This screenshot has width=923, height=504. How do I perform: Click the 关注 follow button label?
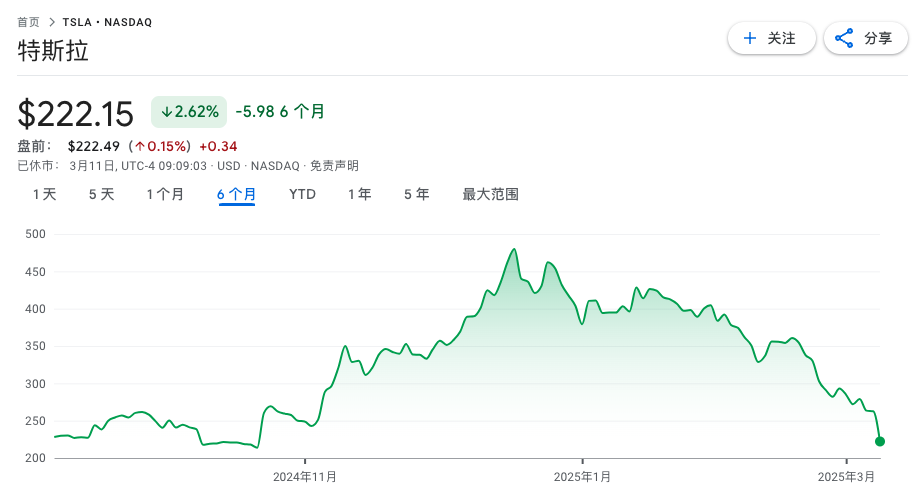[x=781, y=38]
